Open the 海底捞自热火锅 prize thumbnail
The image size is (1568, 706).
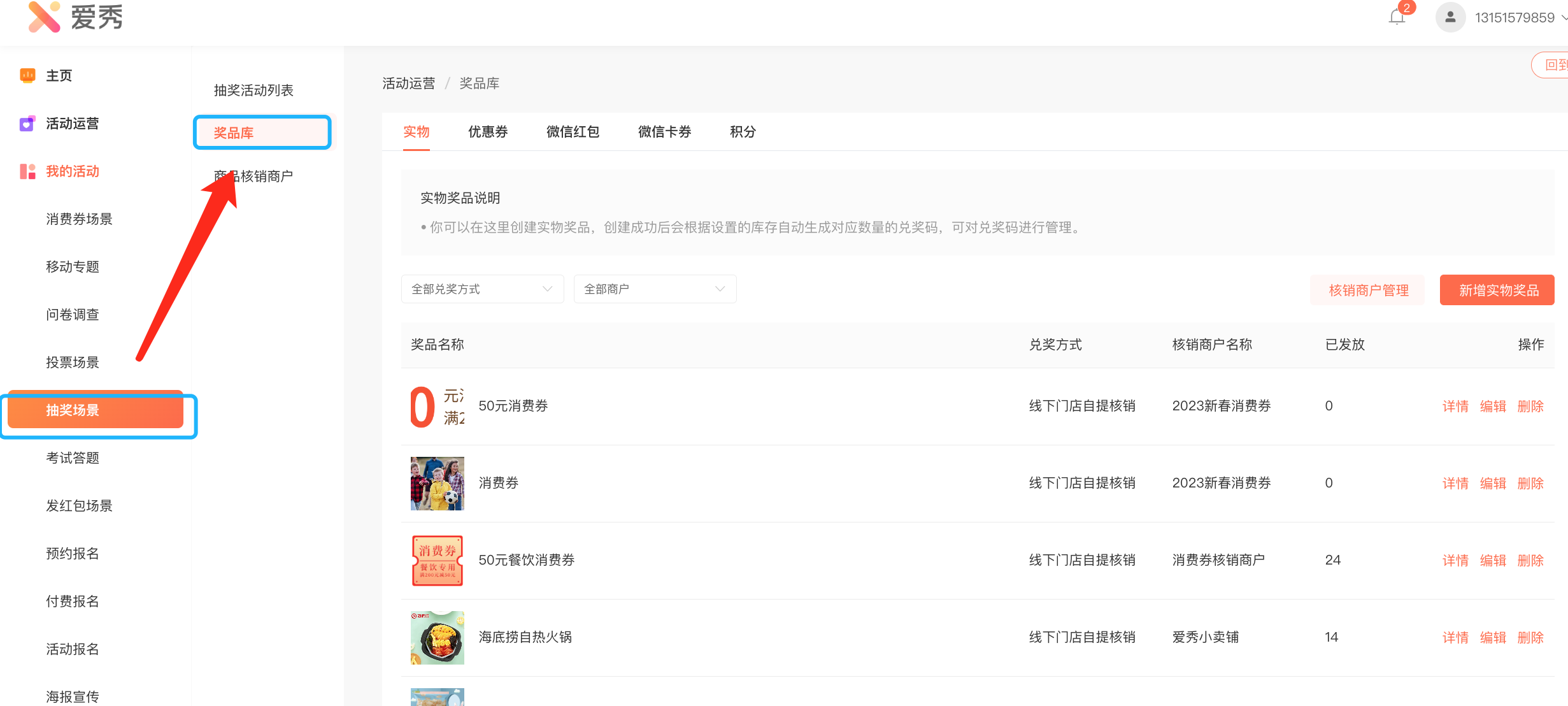point(437,637)
